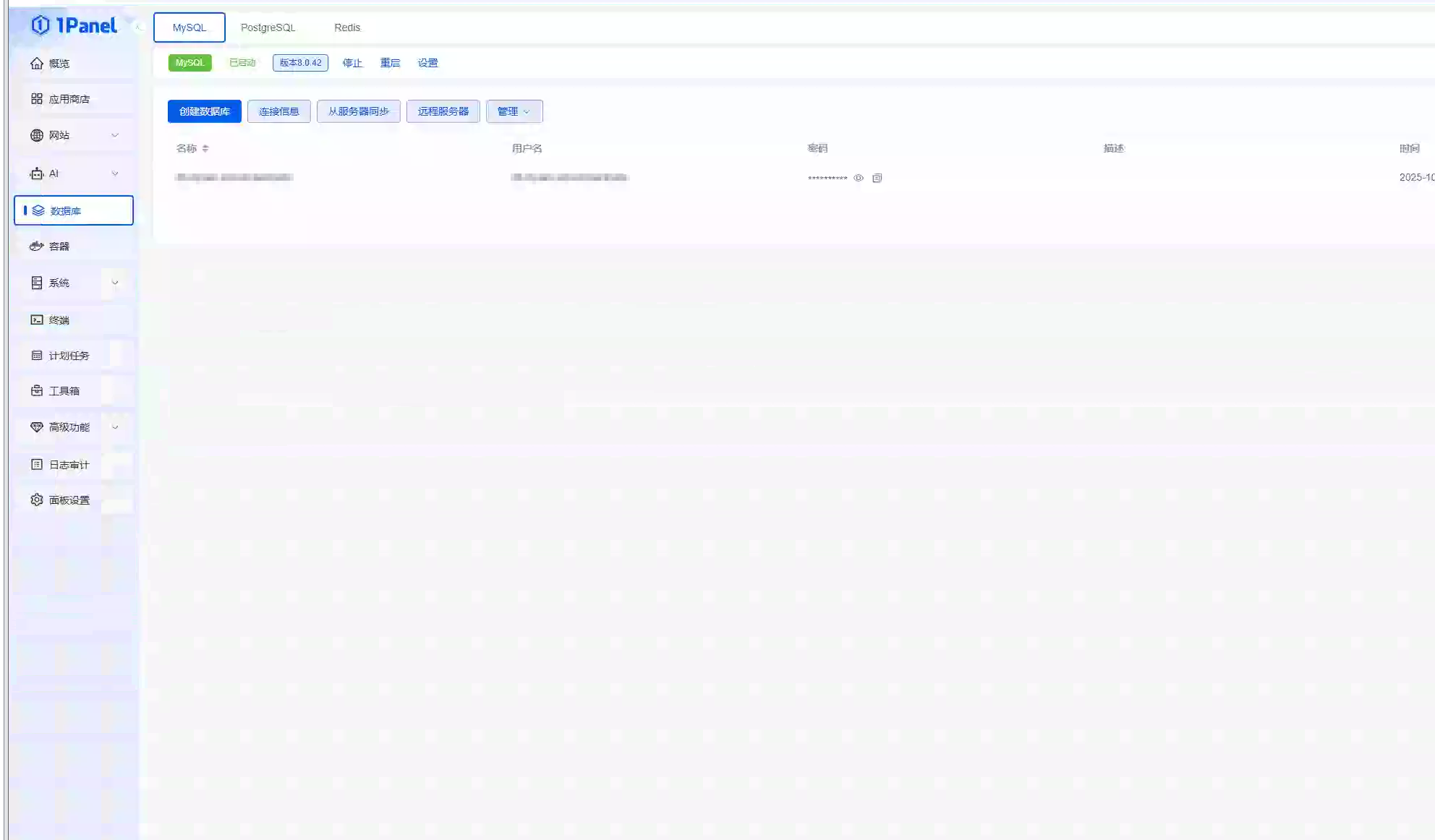Sort the table by 名称 column
The width and height of the screenshot is (1435, 840).
tap(205, 149)
